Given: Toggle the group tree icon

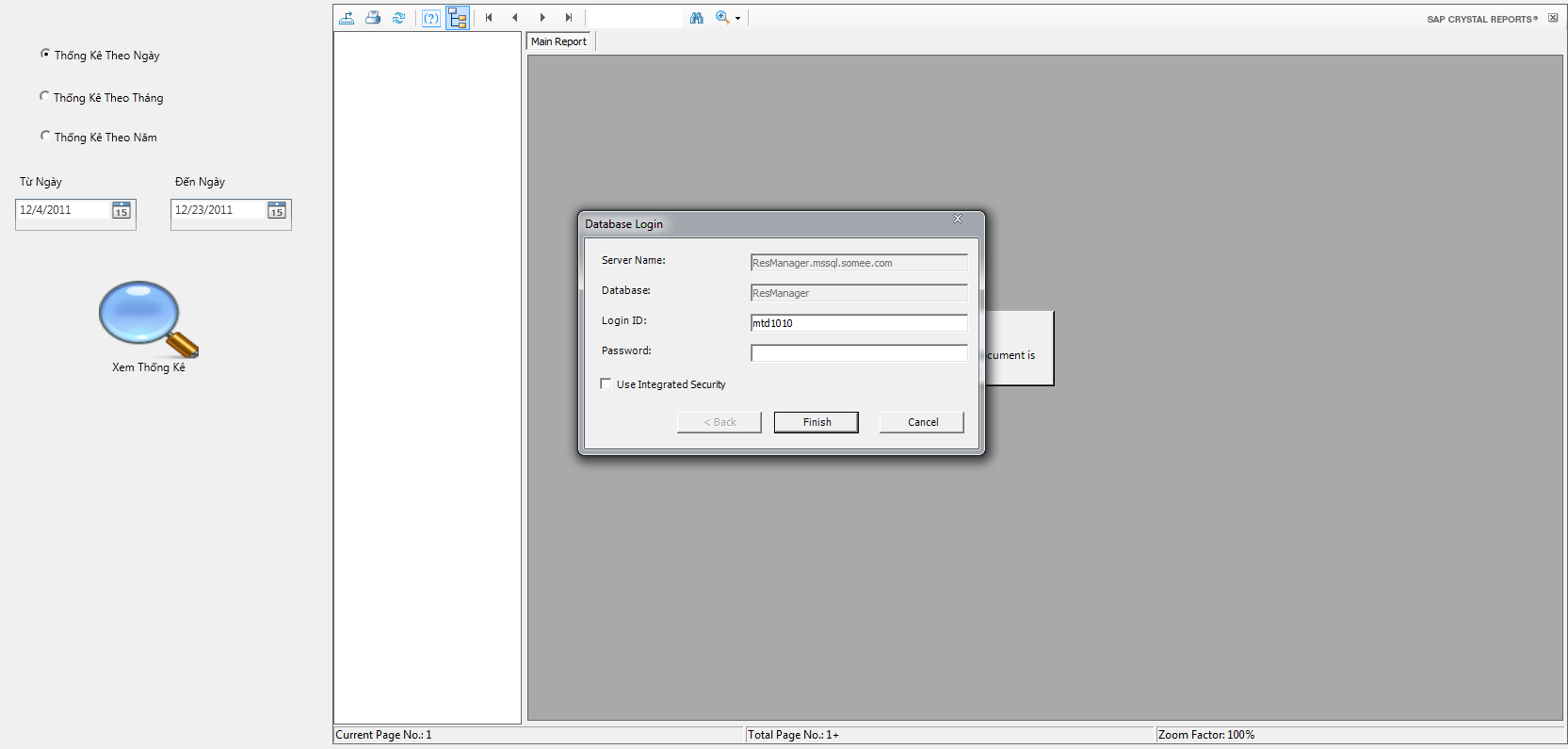Looking at the screenshot, I should click(458, 18).
